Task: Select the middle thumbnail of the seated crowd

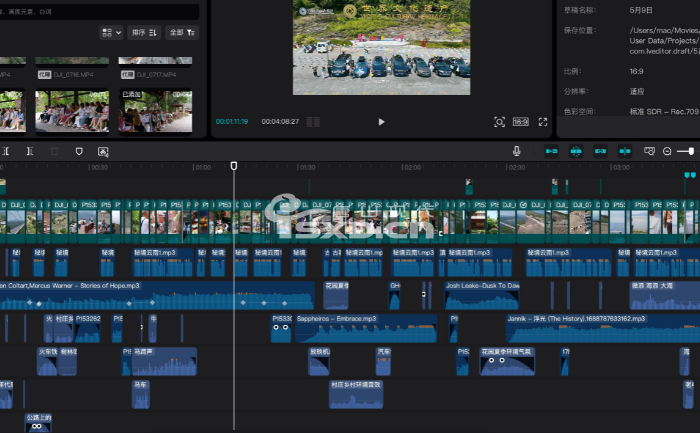Action: click(72, 111)
